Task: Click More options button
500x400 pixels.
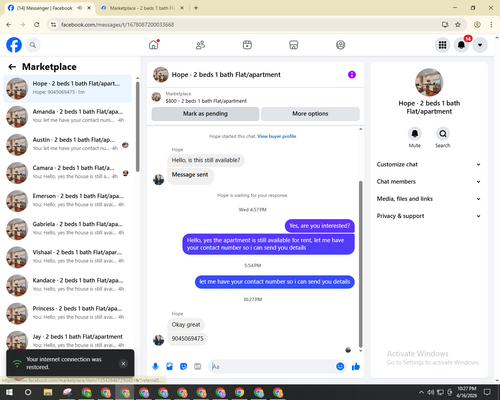Action: [x=310, y=114]
